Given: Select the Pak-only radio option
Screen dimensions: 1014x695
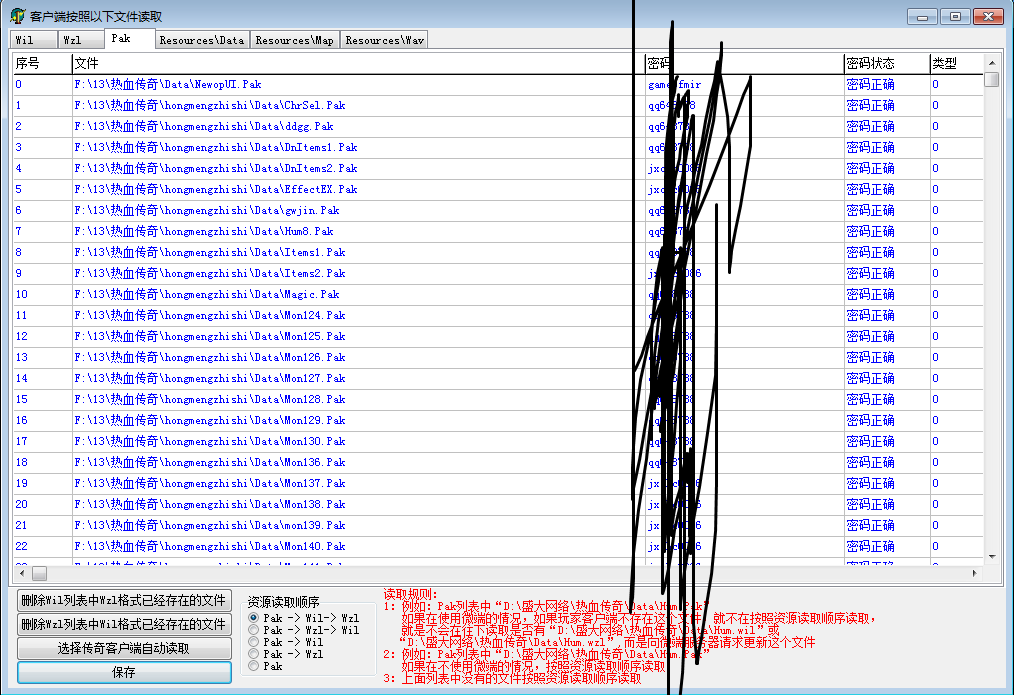Looking at the screenshot, I should coord(266,666).
